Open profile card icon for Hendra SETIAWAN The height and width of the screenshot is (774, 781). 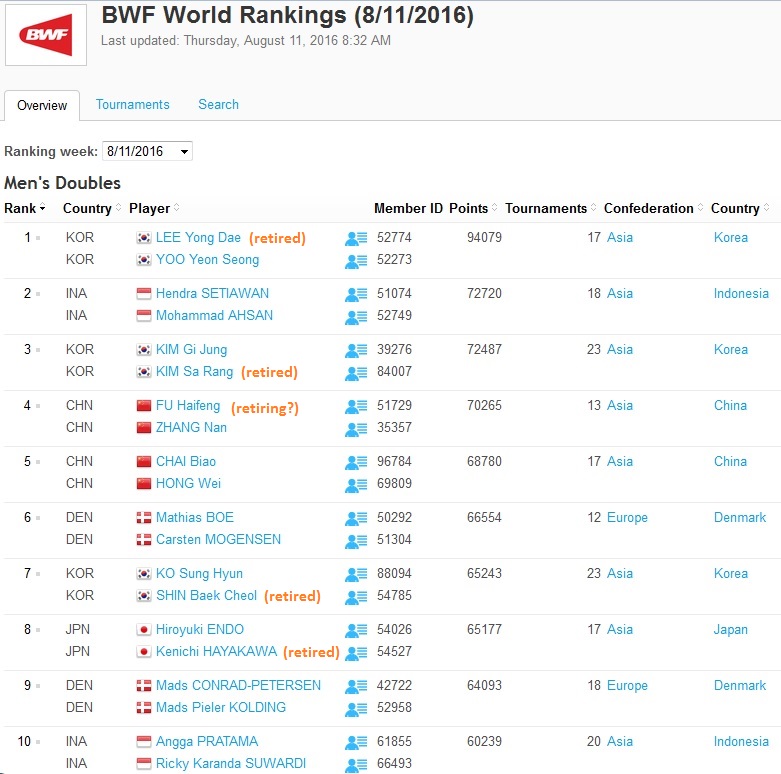pos(356,295)
